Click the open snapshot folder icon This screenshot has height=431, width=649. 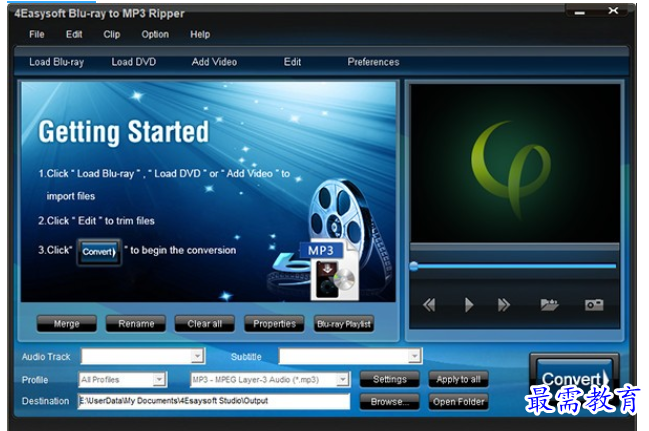point(550,305)
